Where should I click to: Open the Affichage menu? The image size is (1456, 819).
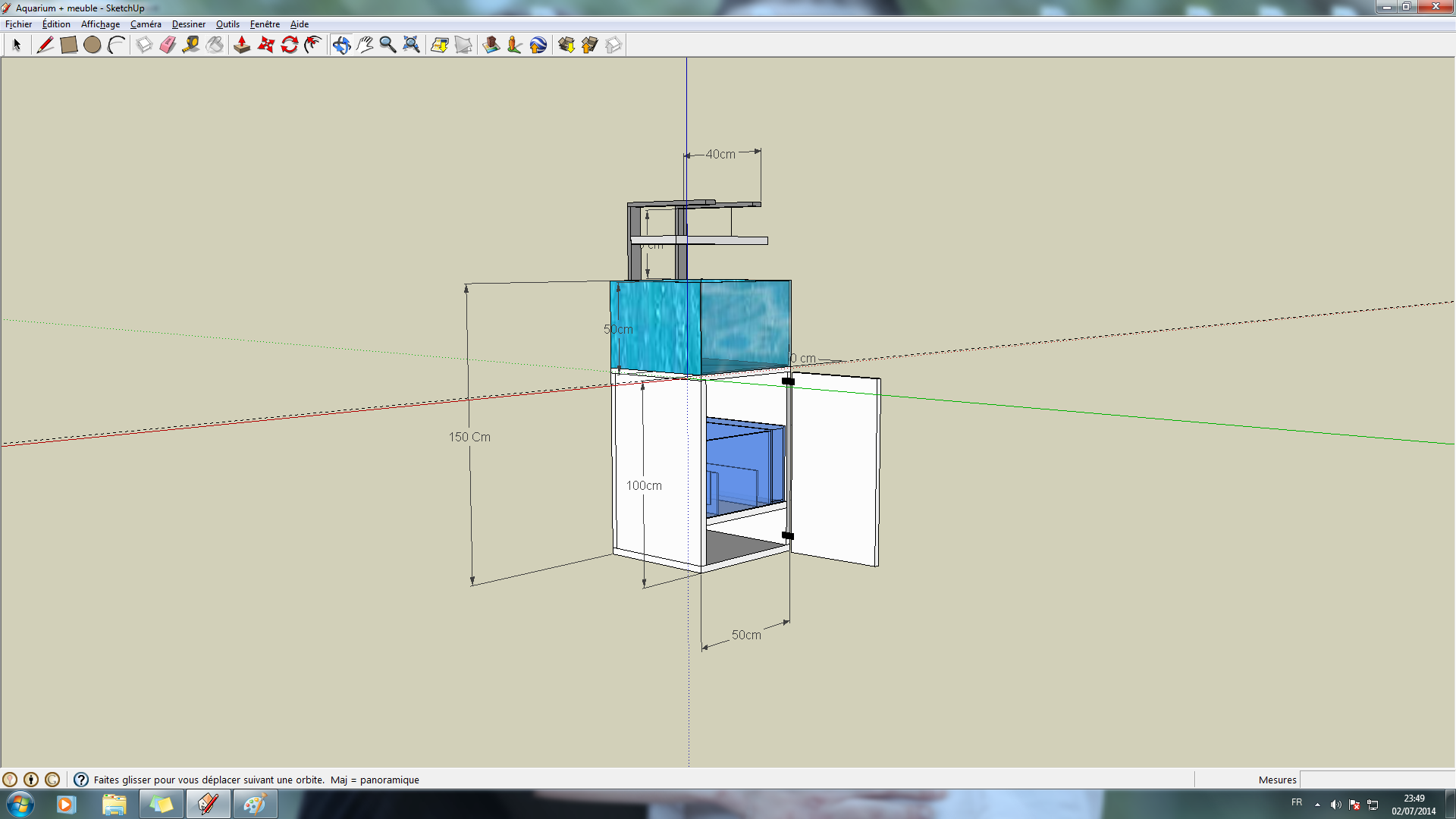(100, 23)
